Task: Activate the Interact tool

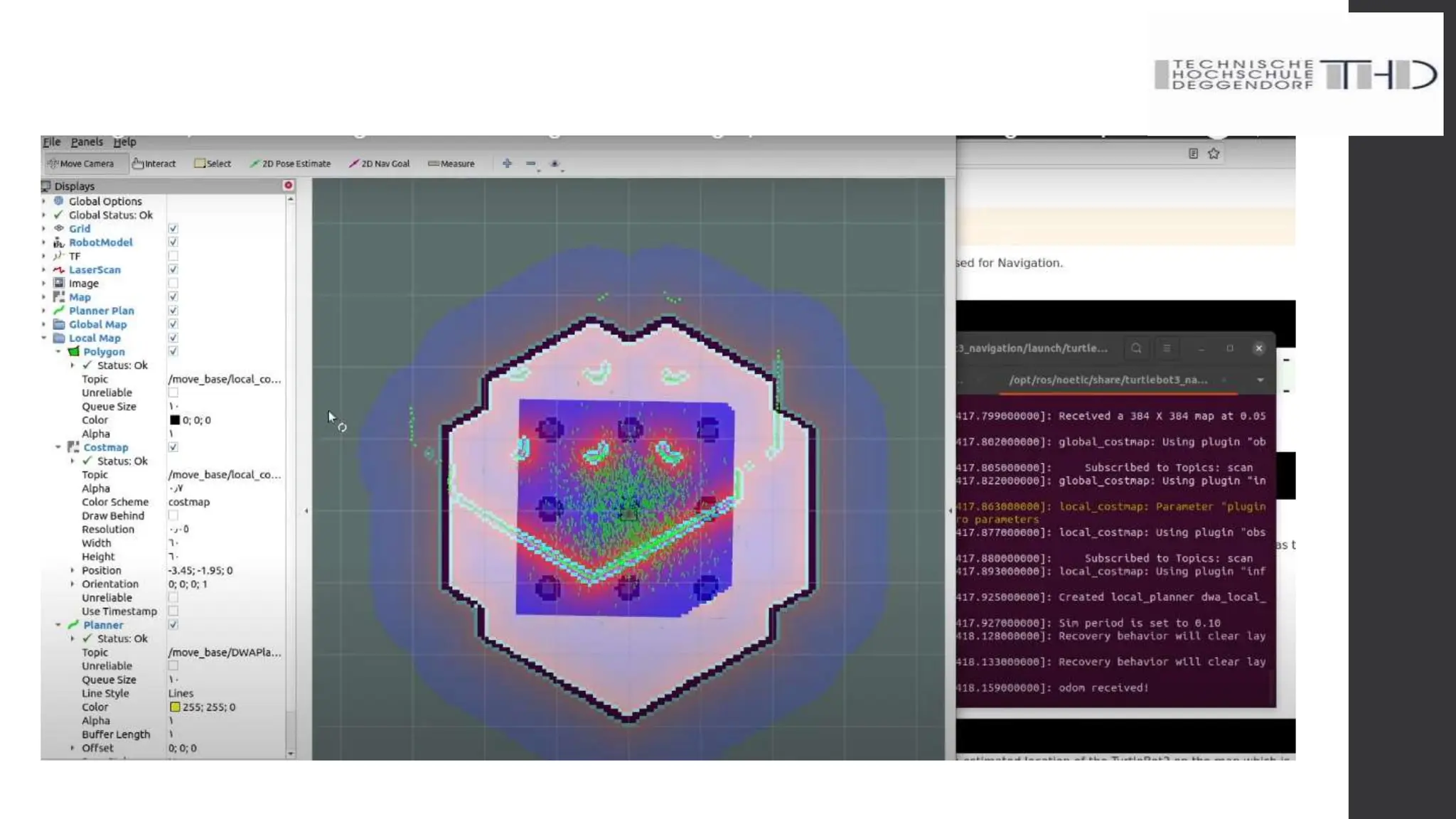Action: 154,164
